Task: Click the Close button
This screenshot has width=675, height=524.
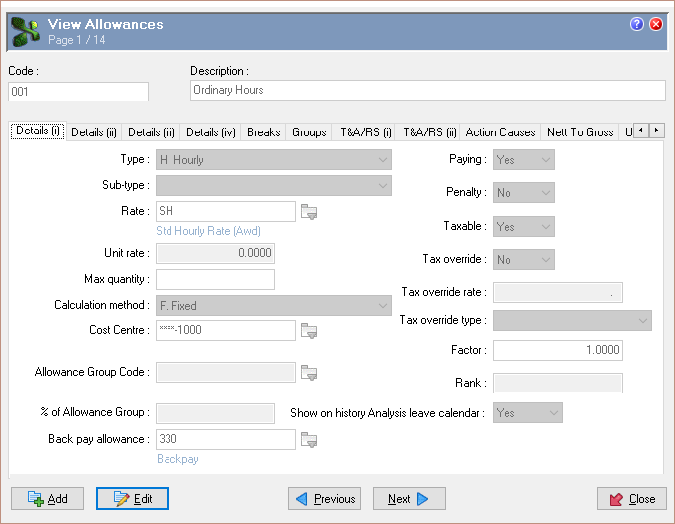Action: pyautogui.click(x=632, y=499)
